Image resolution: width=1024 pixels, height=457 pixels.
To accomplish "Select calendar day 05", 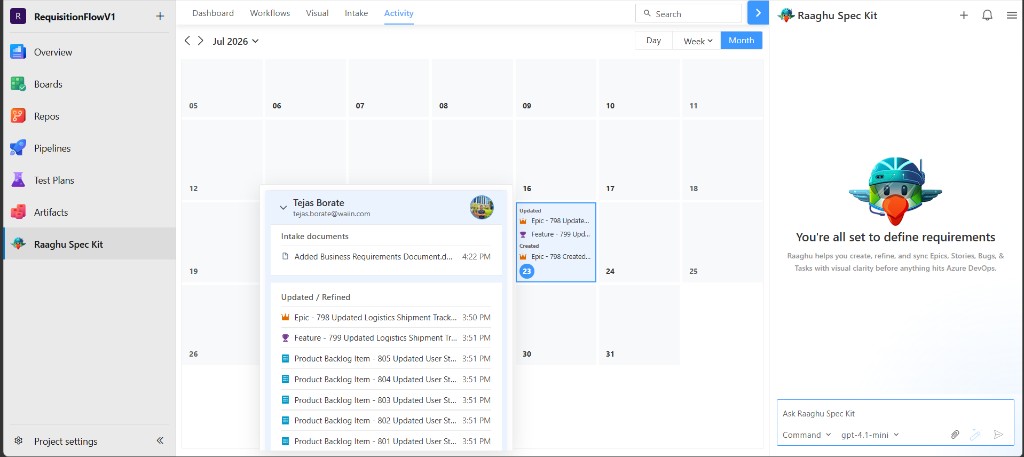I will pyautogui.click(x=221, y=88).
